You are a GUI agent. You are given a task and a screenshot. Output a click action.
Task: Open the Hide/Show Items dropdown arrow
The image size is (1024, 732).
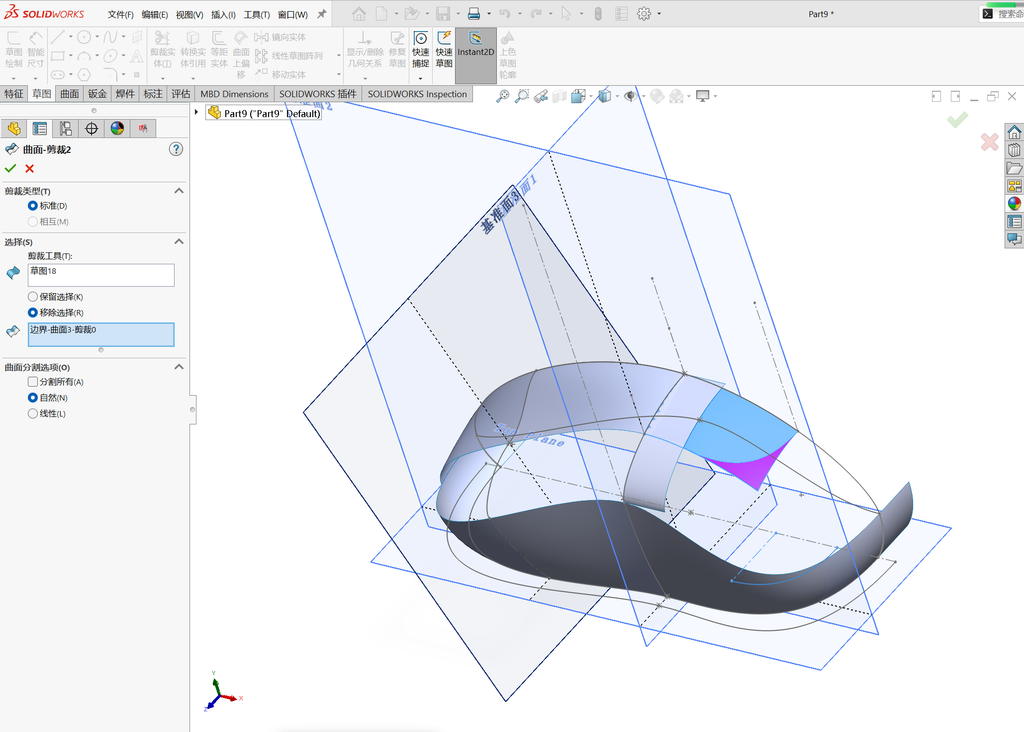pos(643,97)
